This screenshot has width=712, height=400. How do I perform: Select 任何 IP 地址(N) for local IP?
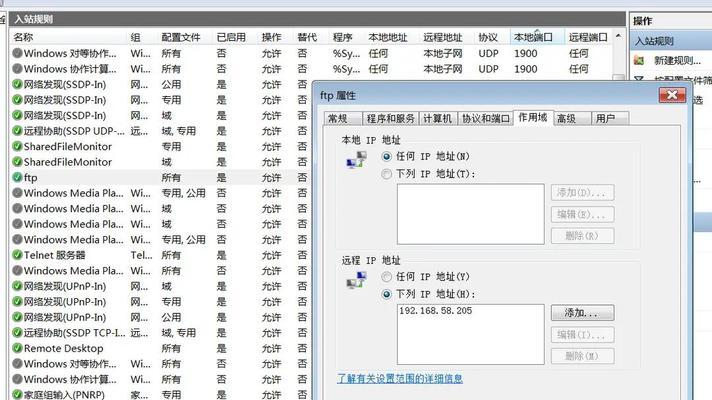pos(386,157)
